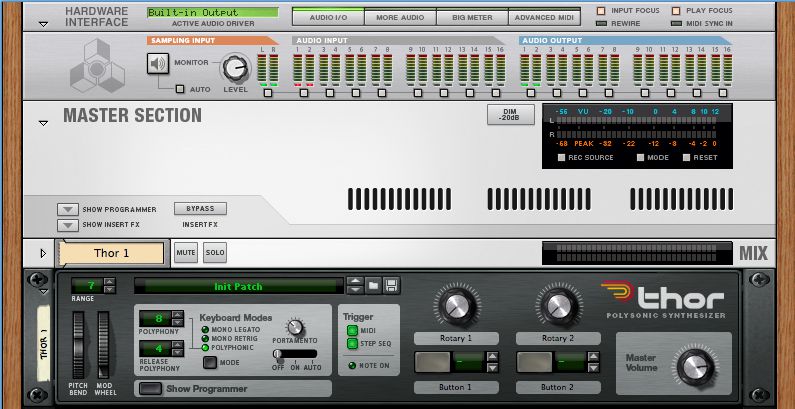795x409 pixels.
Task: Decrease pitch bend Range value
Action: 110,289
